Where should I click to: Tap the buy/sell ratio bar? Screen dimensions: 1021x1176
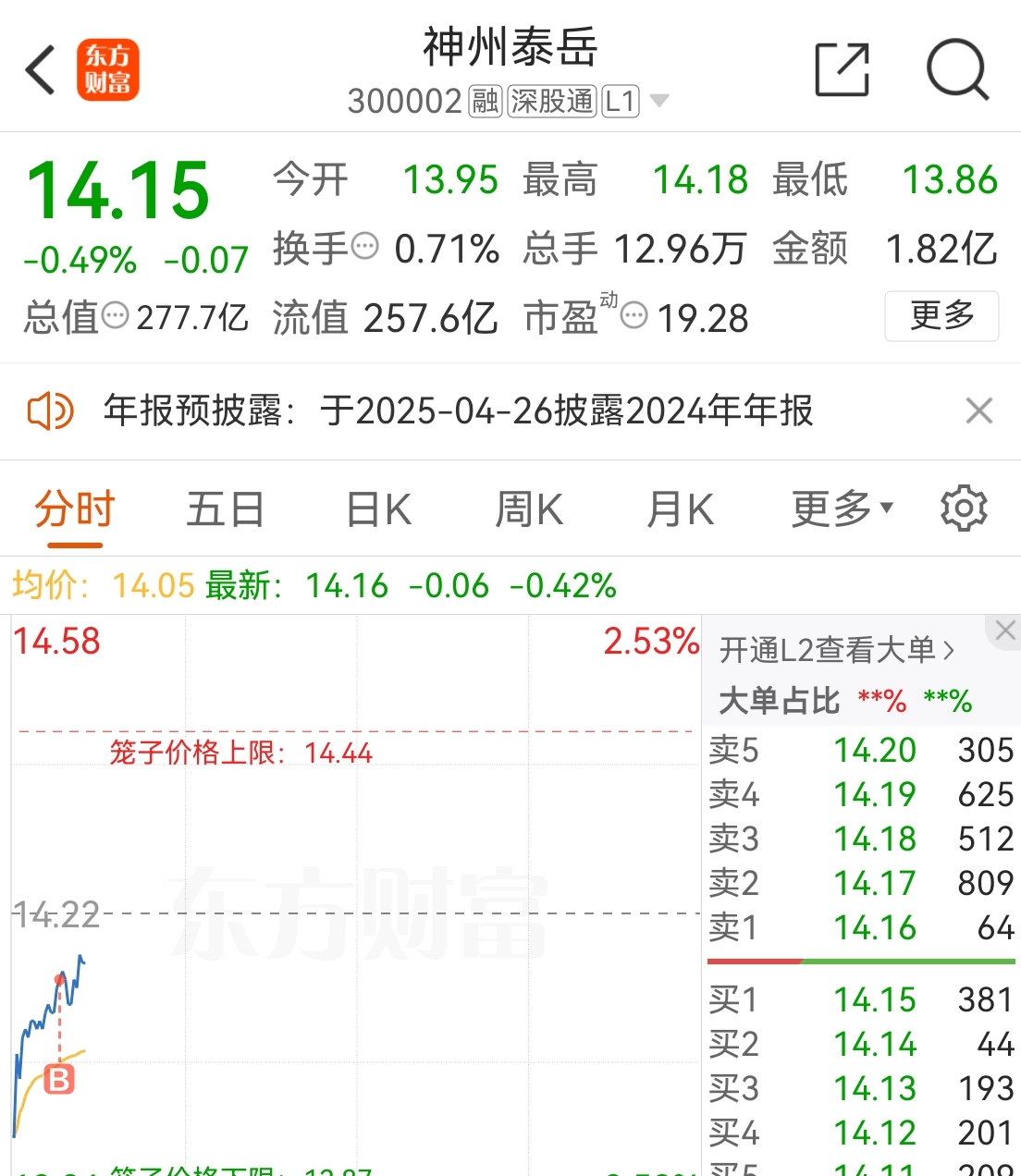click(x=861, y=962)
